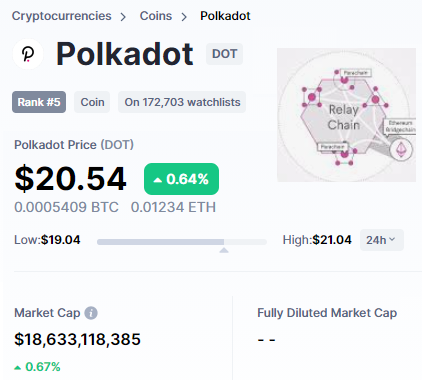Click the Rank #5 badge
Image resolution: width=422 pixels, height=381 pixels.
[x=39, y=102]
